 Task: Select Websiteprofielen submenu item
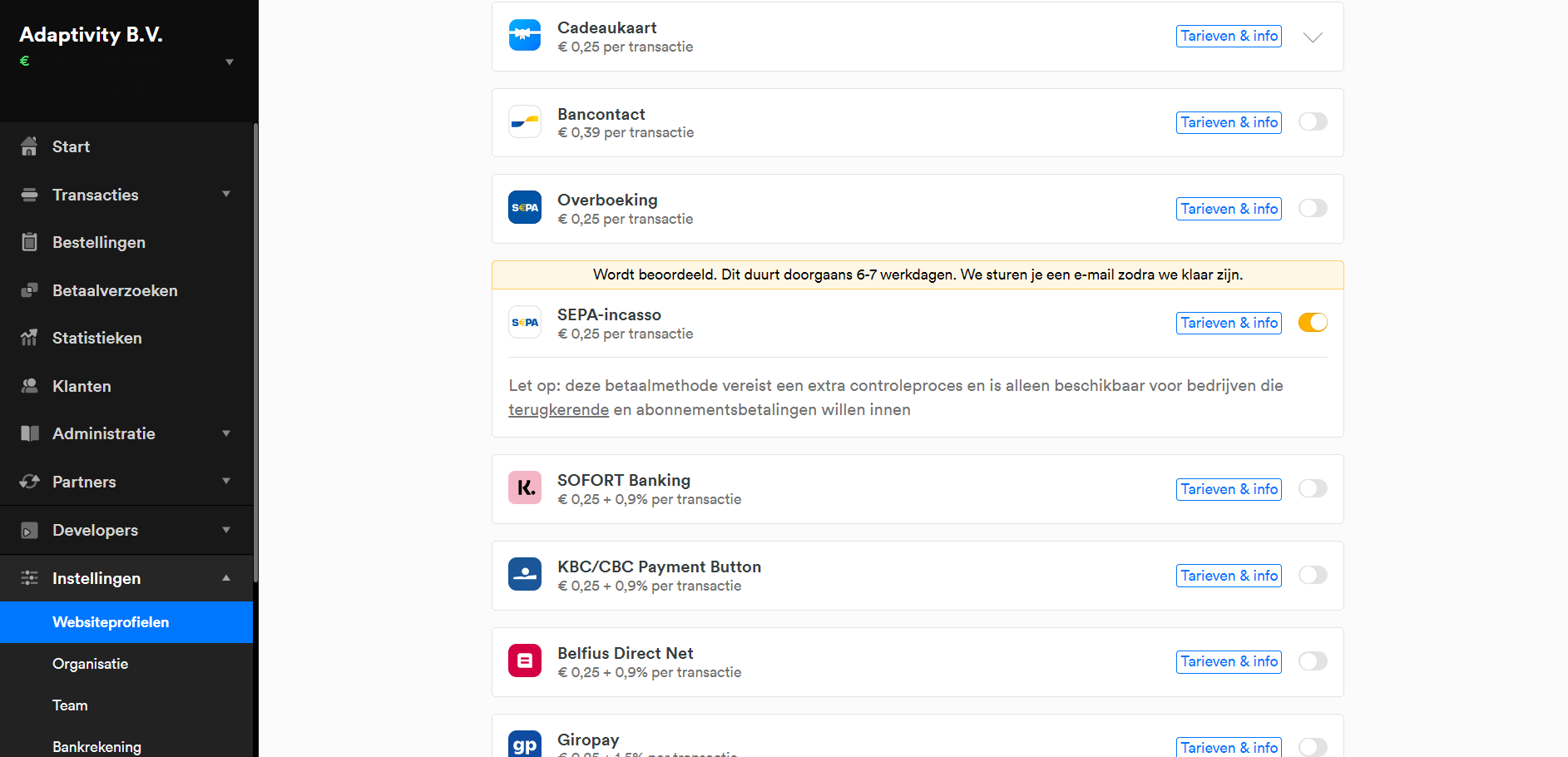pyautogui.click(x=126, y=622)
